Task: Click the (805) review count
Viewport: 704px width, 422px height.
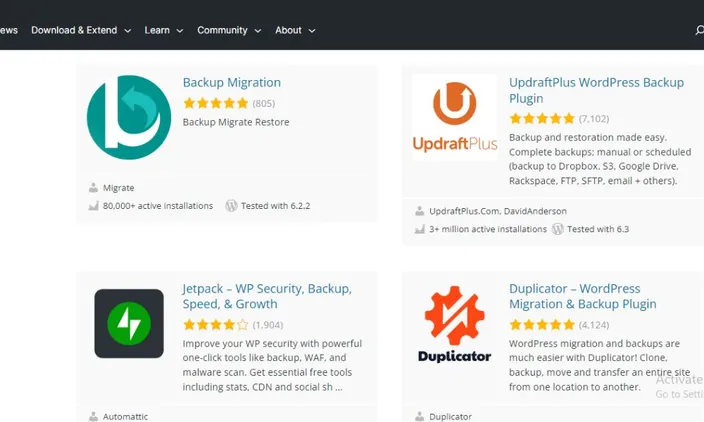Action: click(x=264, y=103)
